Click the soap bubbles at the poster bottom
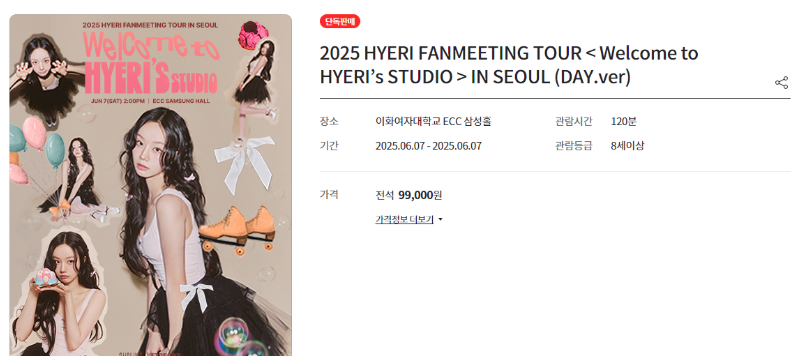The image size is (809, 364). click(241, 338)
